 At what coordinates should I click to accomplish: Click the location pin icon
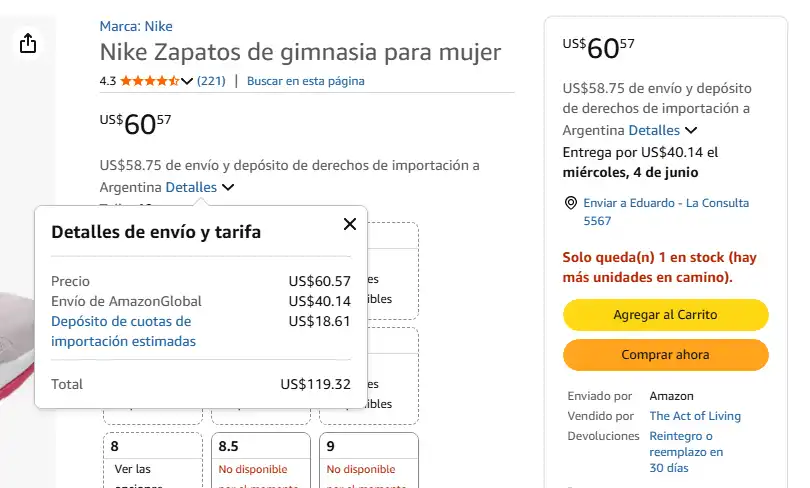pyautogui.click(x=571, y=203)
